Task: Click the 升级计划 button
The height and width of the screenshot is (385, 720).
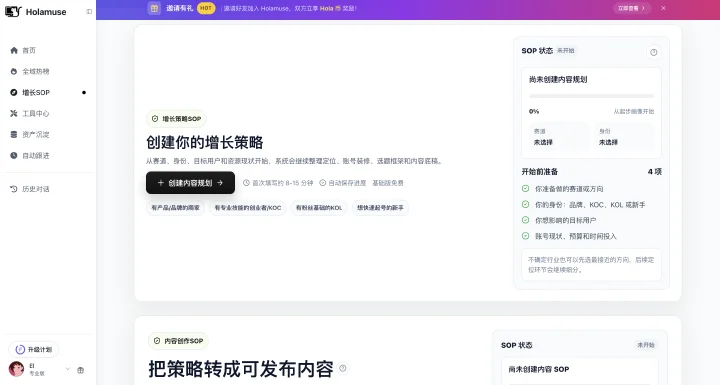Action: pyautogui.click(x=34, y=350)
